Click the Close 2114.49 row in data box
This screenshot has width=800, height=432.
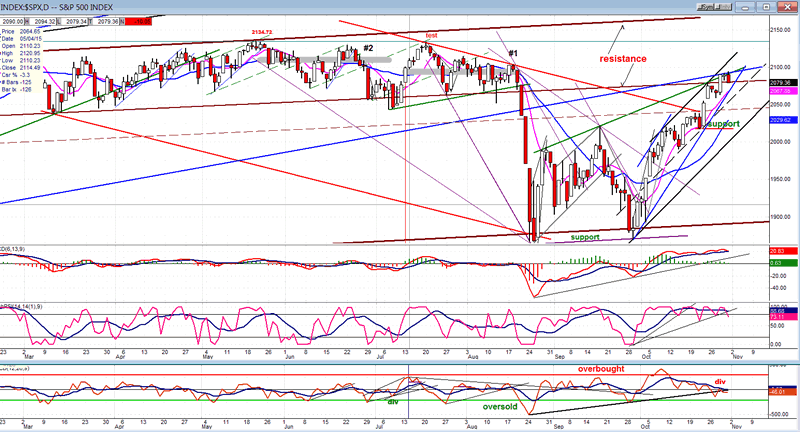[21, 68]
